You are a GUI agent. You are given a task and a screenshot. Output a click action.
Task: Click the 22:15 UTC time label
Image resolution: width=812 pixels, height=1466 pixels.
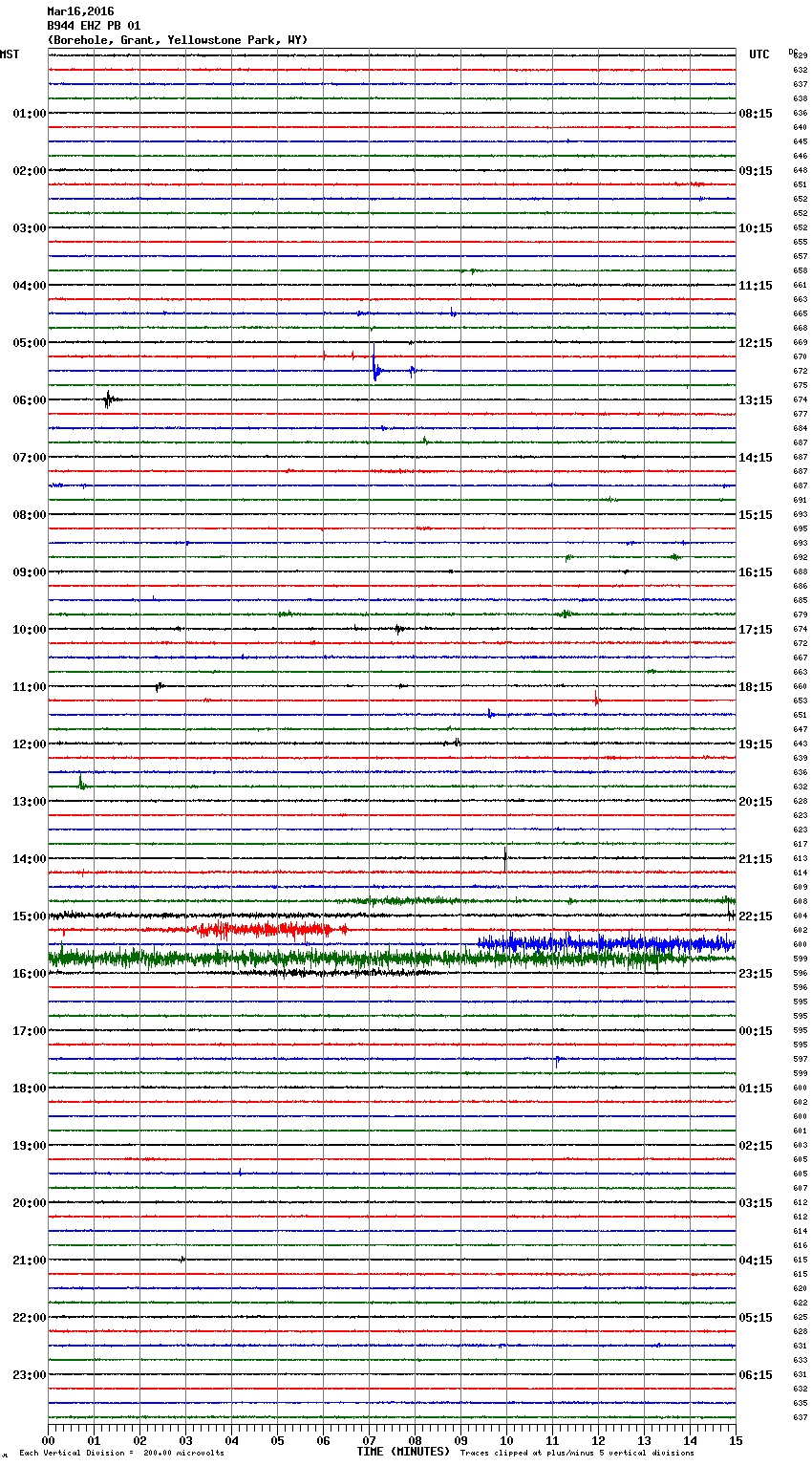(756, 916)
